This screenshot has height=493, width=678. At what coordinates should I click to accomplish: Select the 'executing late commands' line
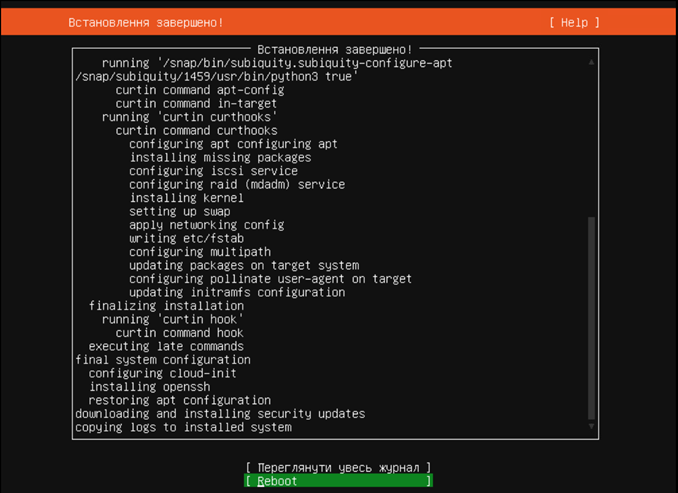(x=166, y=346)
